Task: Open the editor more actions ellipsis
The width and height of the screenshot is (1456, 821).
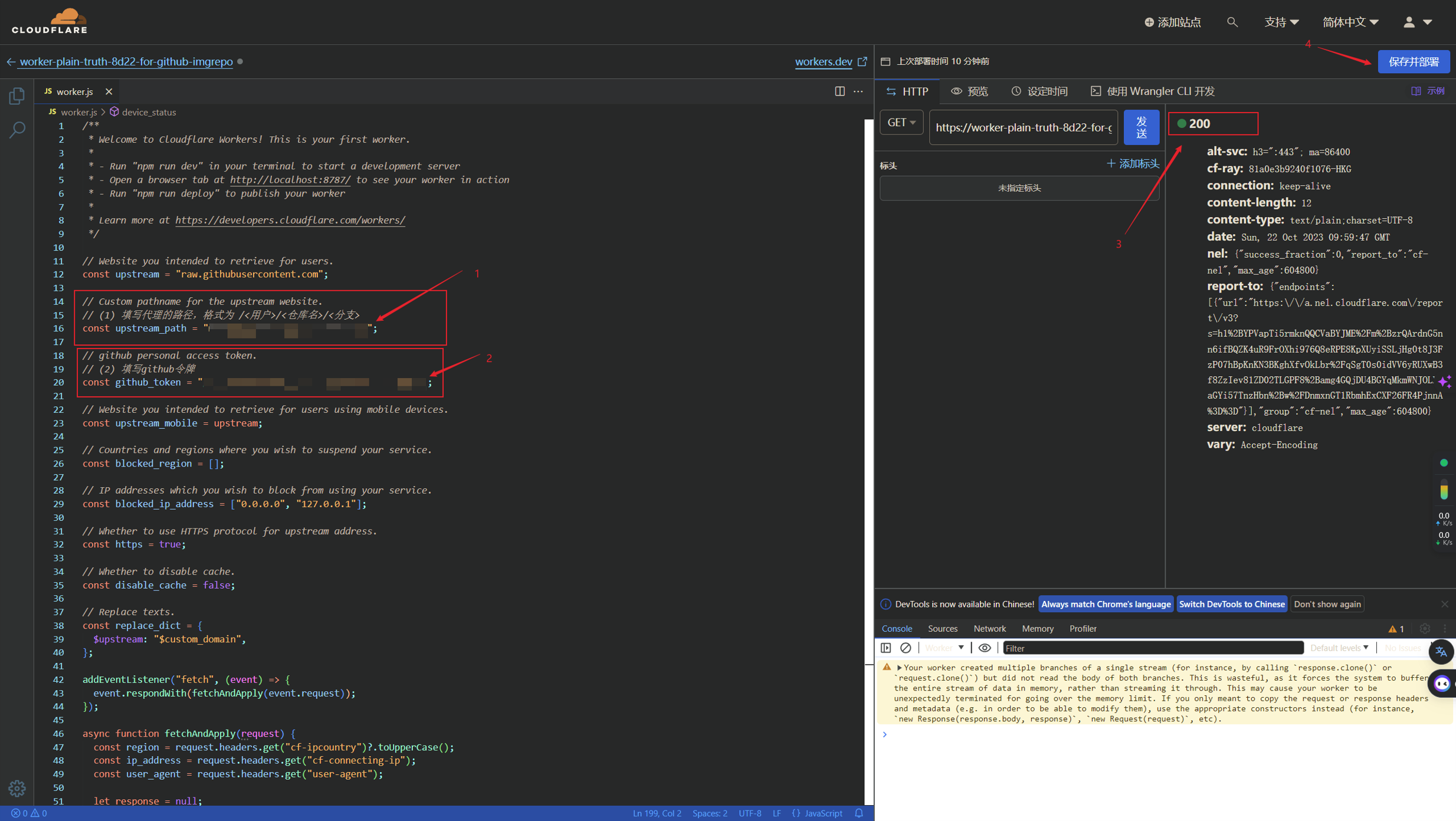Action: click(858, 91)
